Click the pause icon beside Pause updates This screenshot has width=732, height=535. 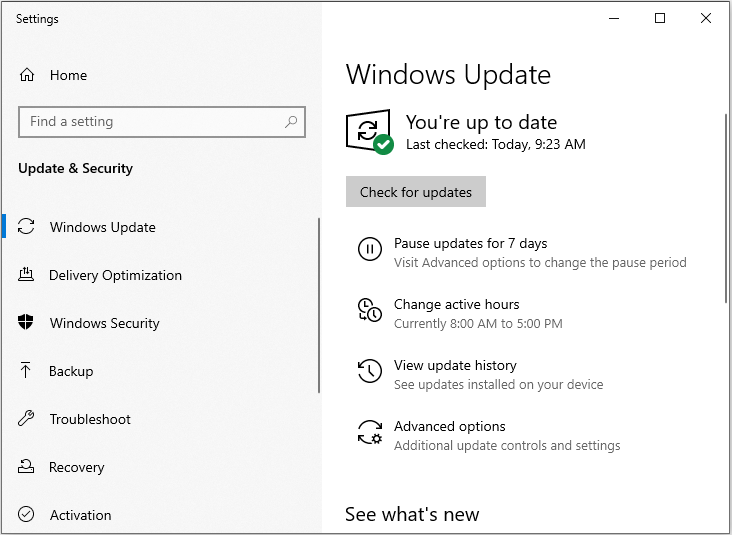(370, 250)
